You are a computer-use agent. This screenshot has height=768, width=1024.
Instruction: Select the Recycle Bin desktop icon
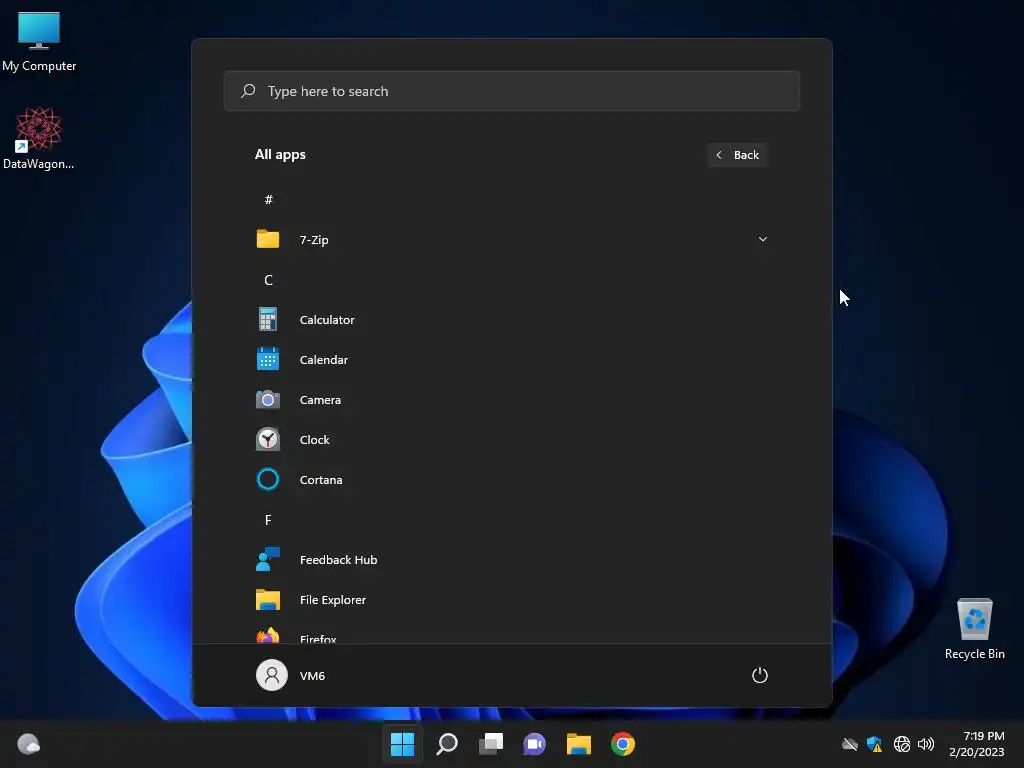[974, 629]
